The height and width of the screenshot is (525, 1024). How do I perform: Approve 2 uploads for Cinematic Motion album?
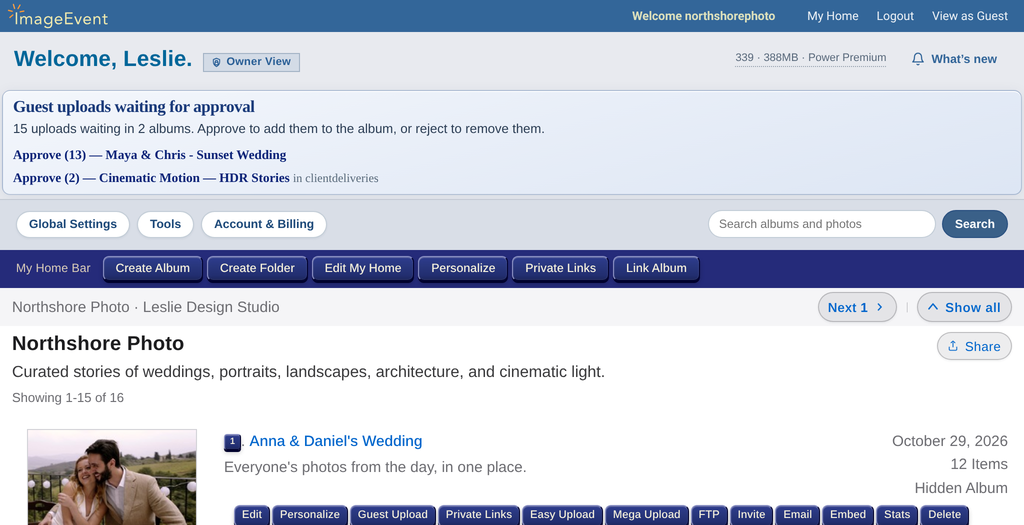click(151, 178)
